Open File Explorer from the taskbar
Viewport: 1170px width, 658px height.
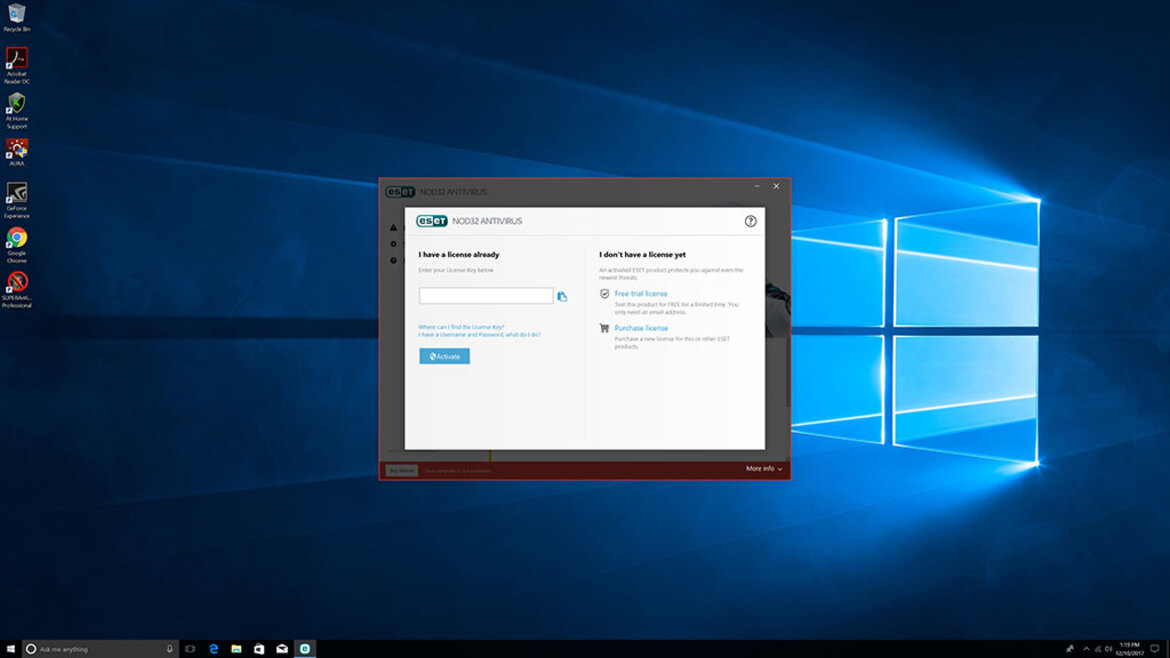(x=236, y=649)
